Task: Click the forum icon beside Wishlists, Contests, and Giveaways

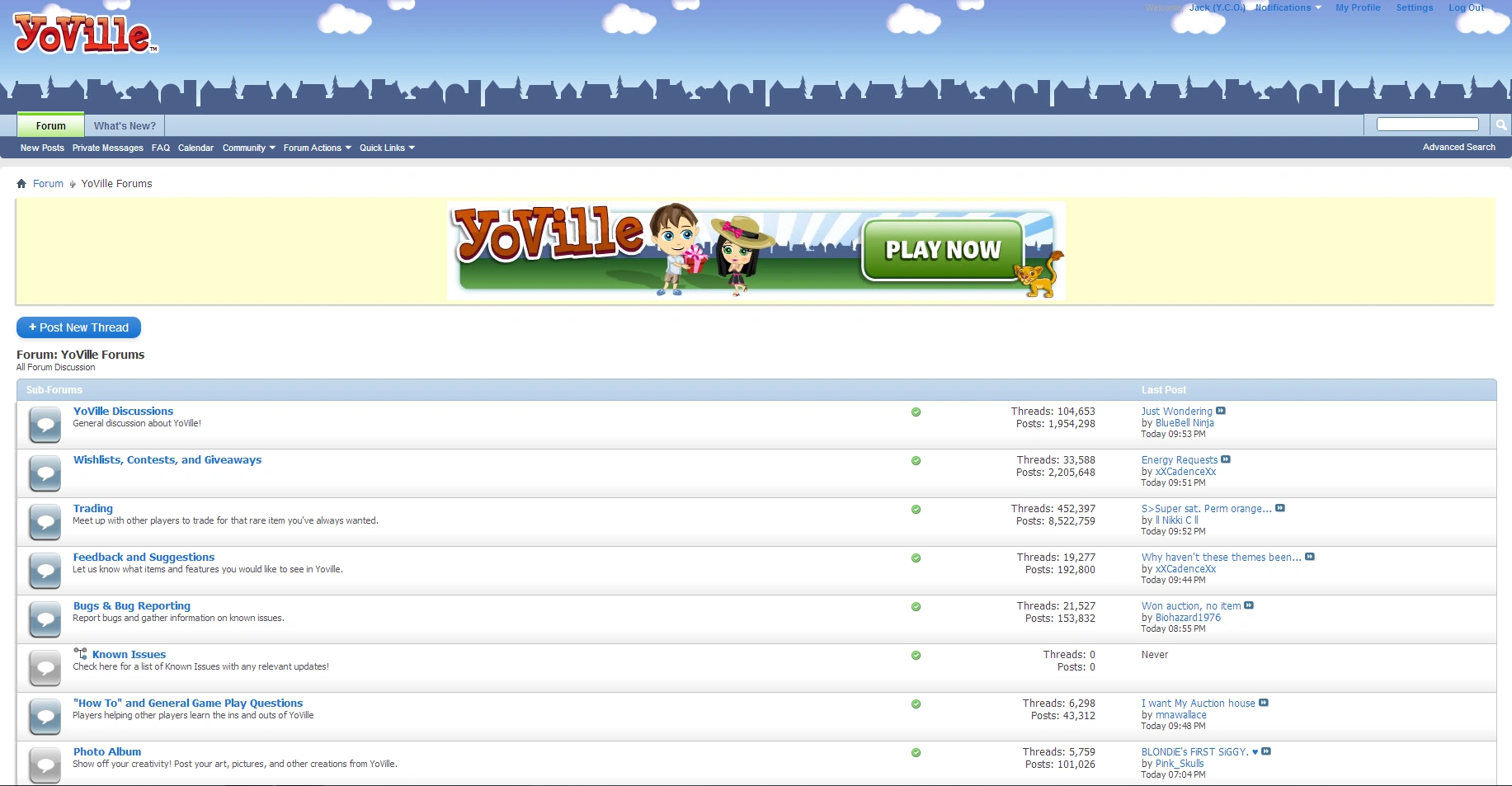Action: (45, 473)
